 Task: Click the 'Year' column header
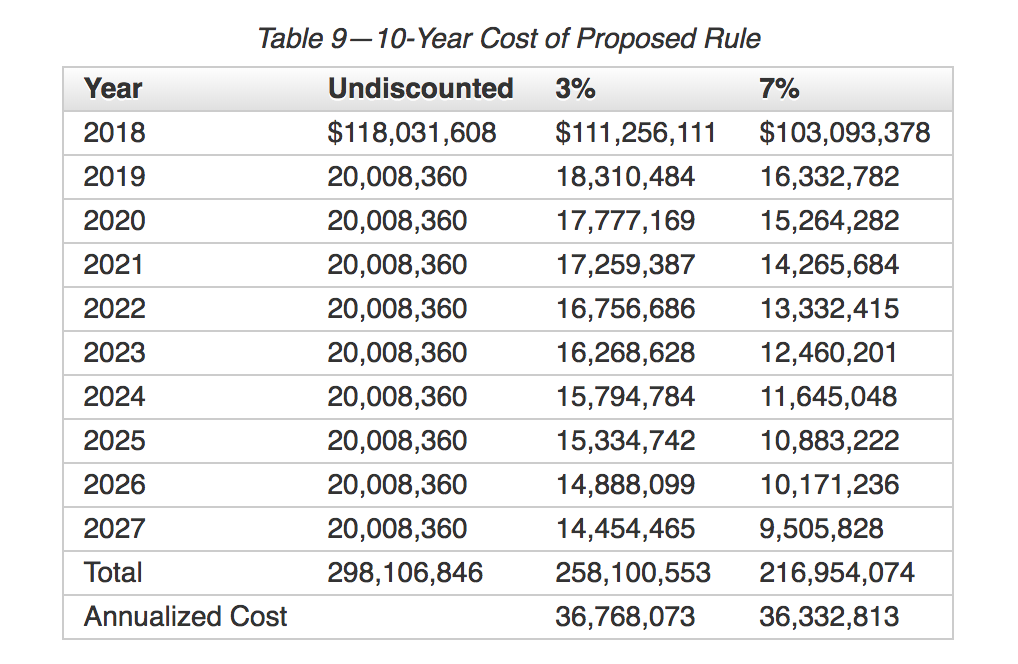[x=113, y=89]
